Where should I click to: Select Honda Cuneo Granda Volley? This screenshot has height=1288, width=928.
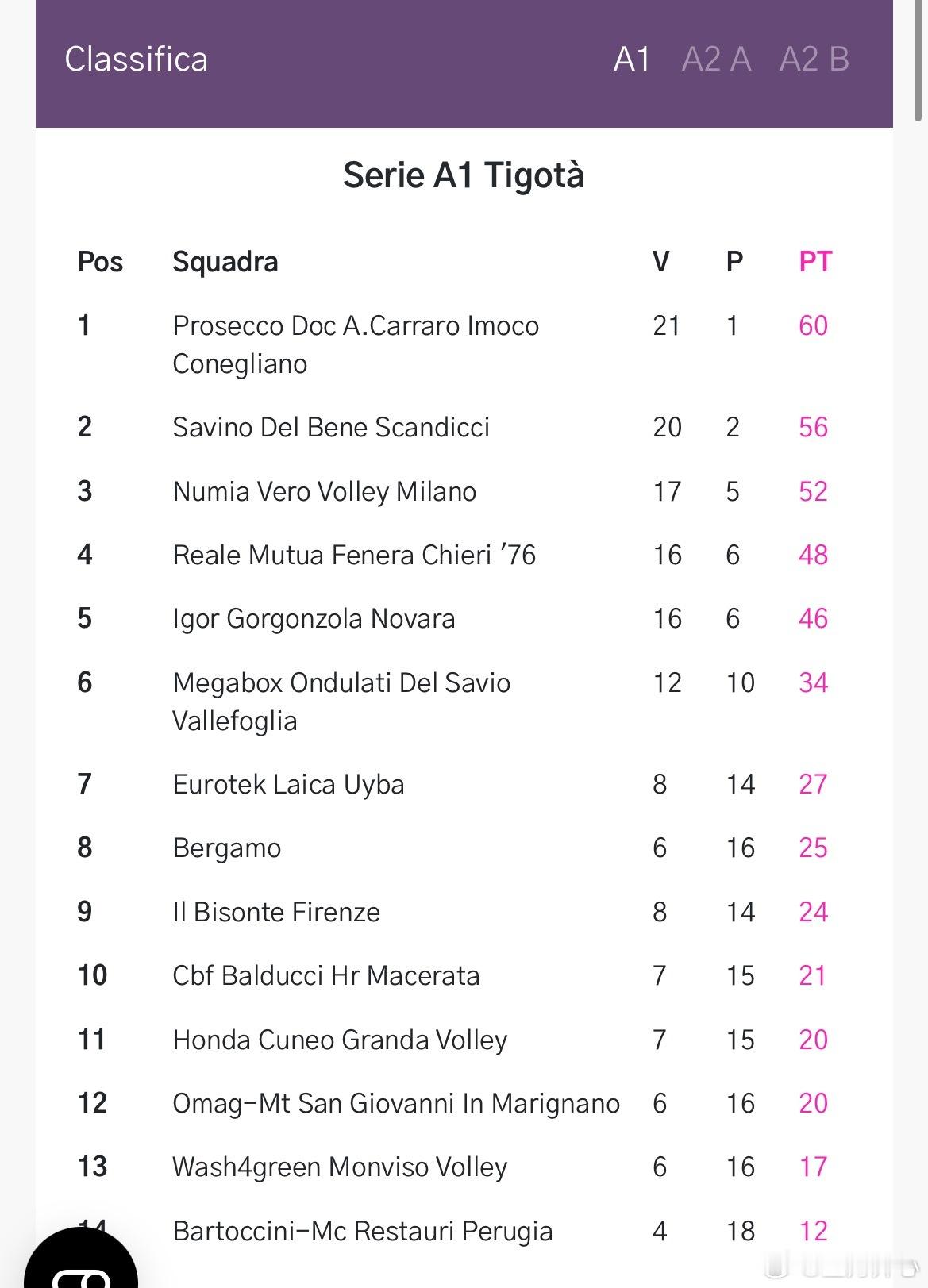tap(340, 1040)
